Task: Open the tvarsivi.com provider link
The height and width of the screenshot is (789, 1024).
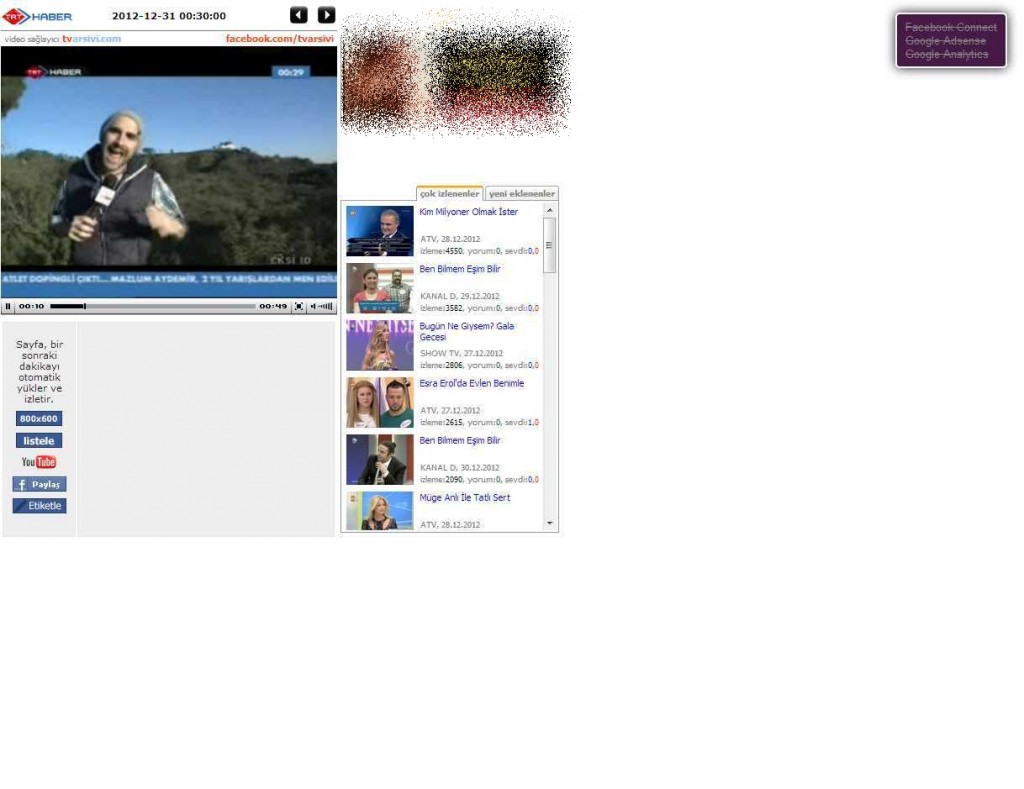Action: [91, 39]
